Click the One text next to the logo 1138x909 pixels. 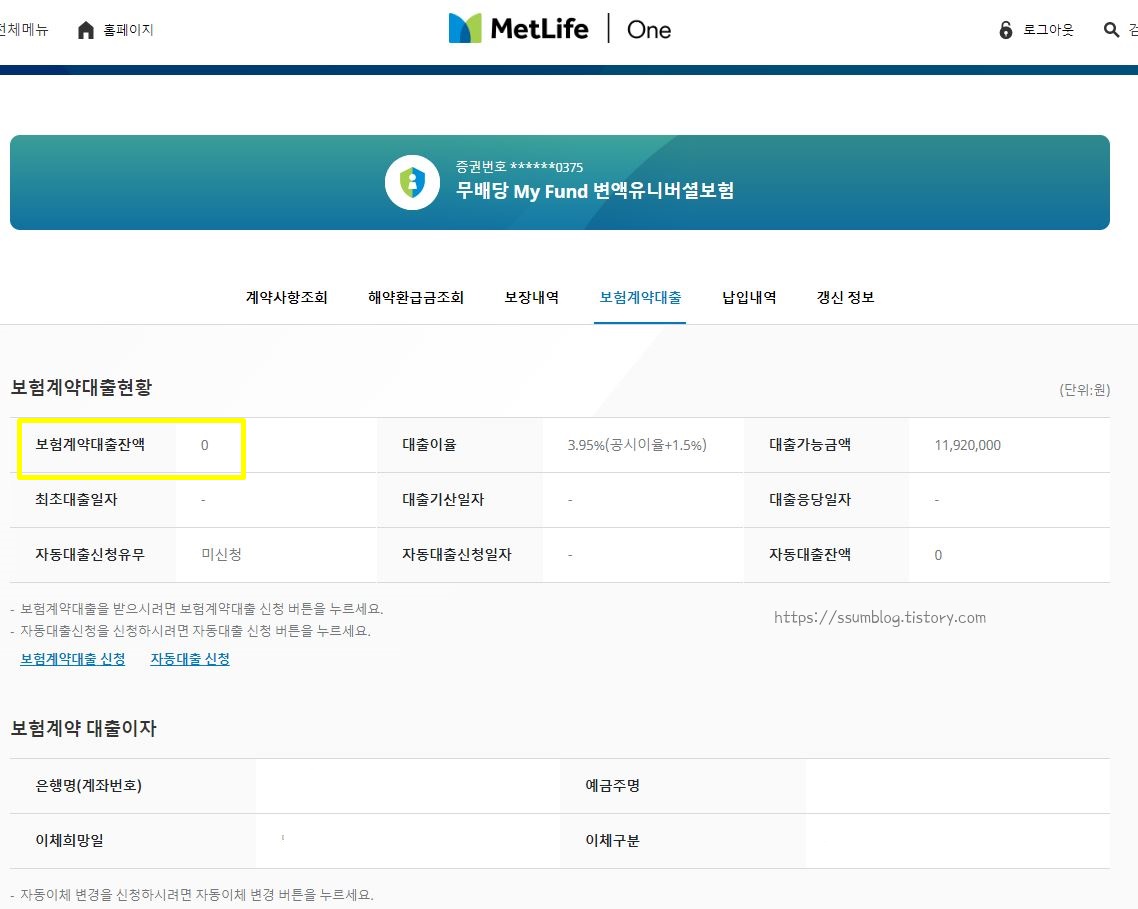click(649, 30)
